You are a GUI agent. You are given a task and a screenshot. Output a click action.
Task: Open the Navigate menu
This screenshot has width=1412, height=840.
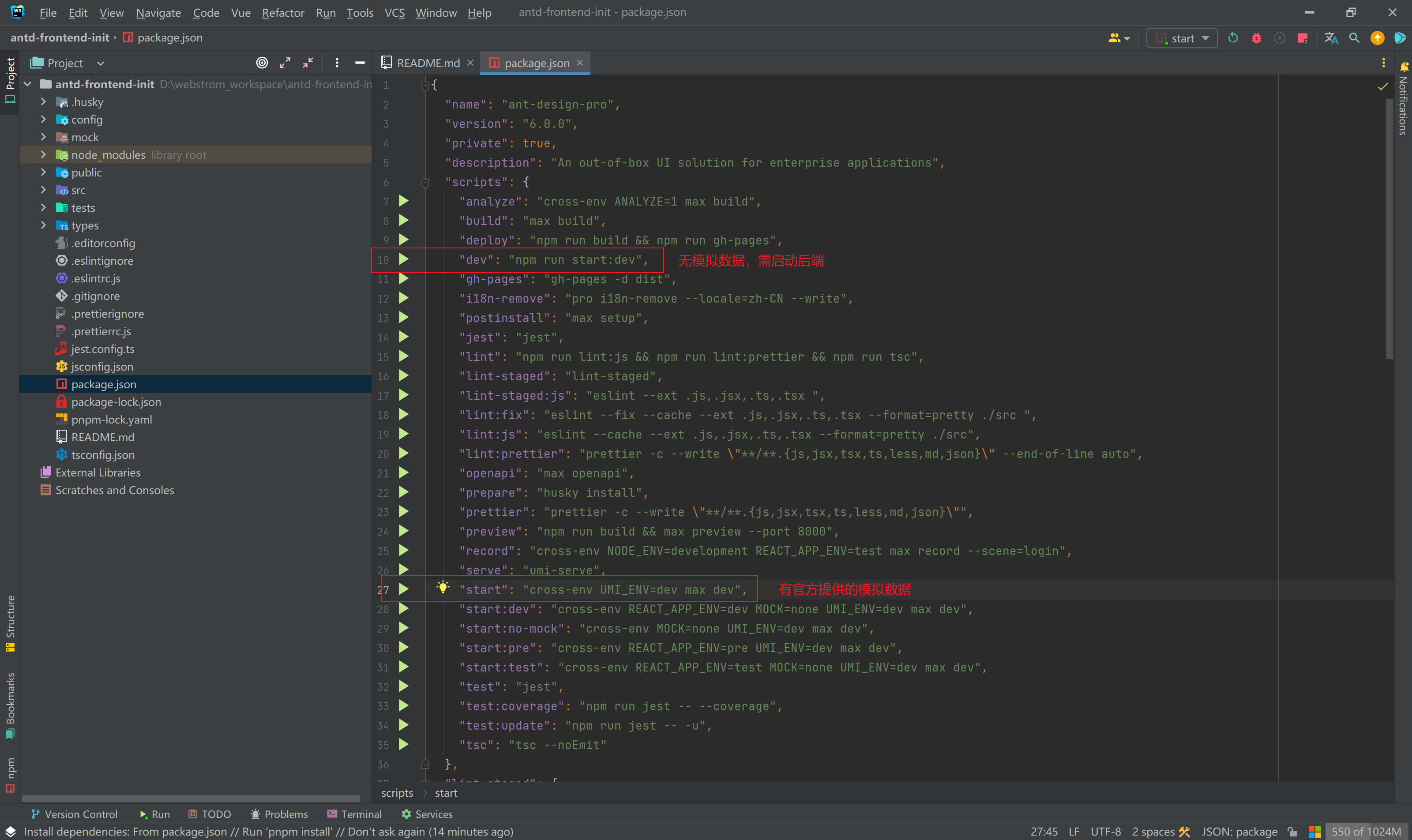(x=158, y=12)
